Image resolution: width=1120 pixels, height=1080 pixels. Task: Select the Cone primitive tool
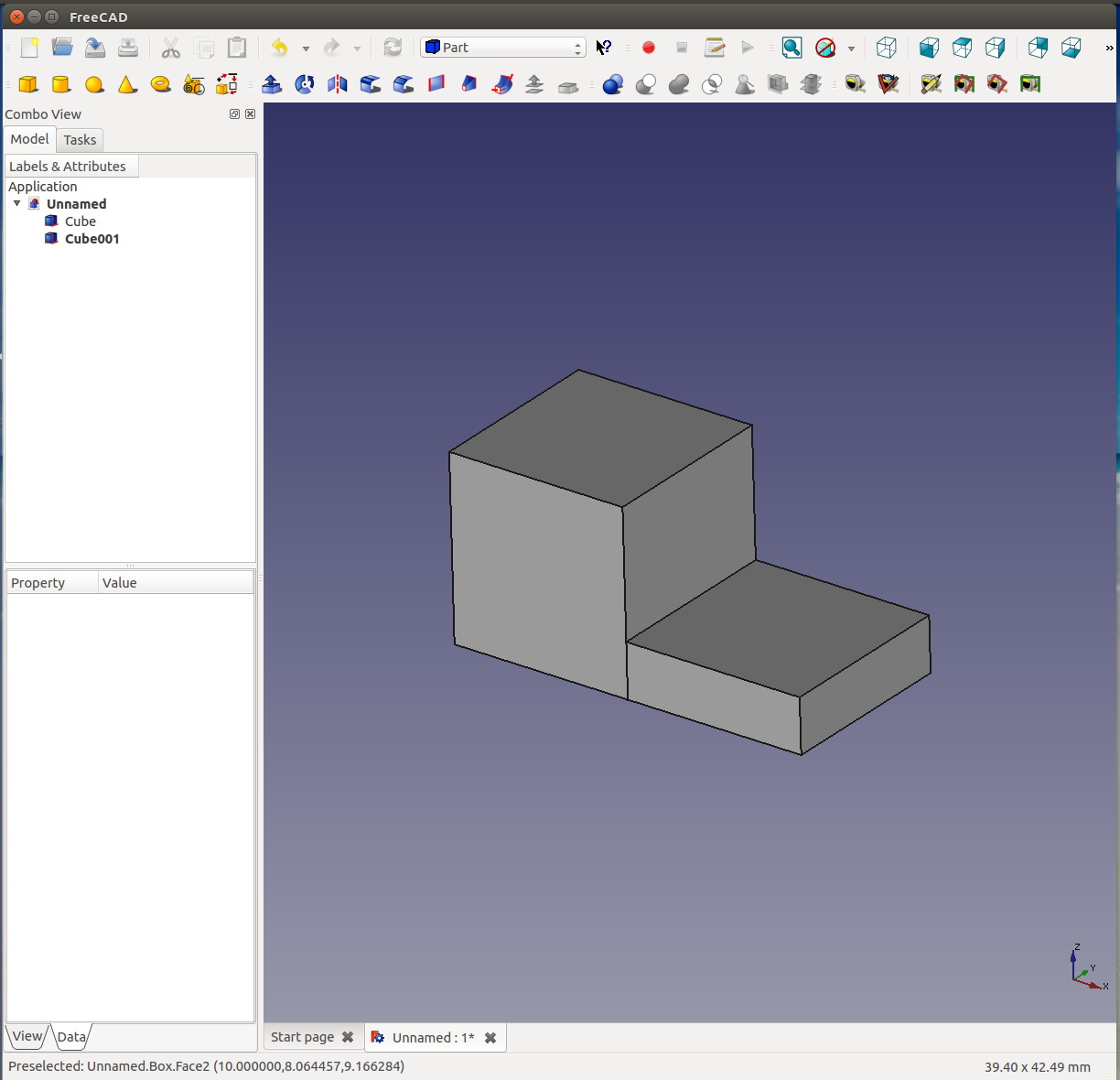(x=127, y=84)
